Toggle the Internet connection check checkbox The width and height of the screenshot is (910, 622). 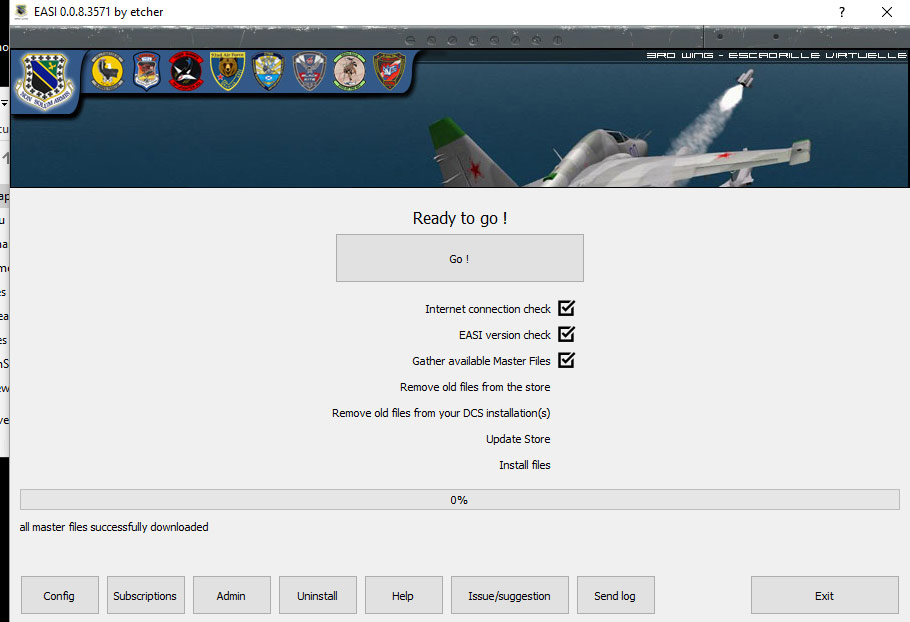pos(567,309)
